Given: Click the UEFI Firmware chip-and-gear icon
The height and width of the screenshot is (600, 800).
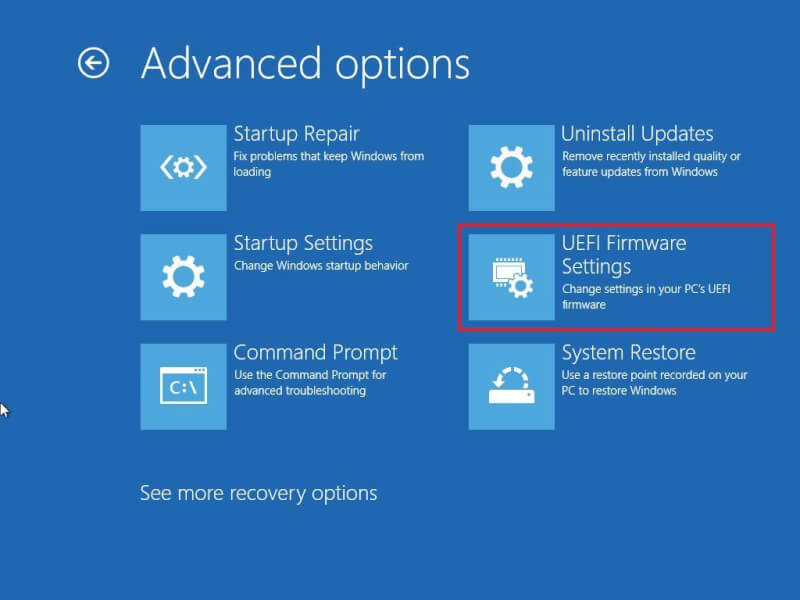Looking at the screenshot, I should (x=512, y=277).
